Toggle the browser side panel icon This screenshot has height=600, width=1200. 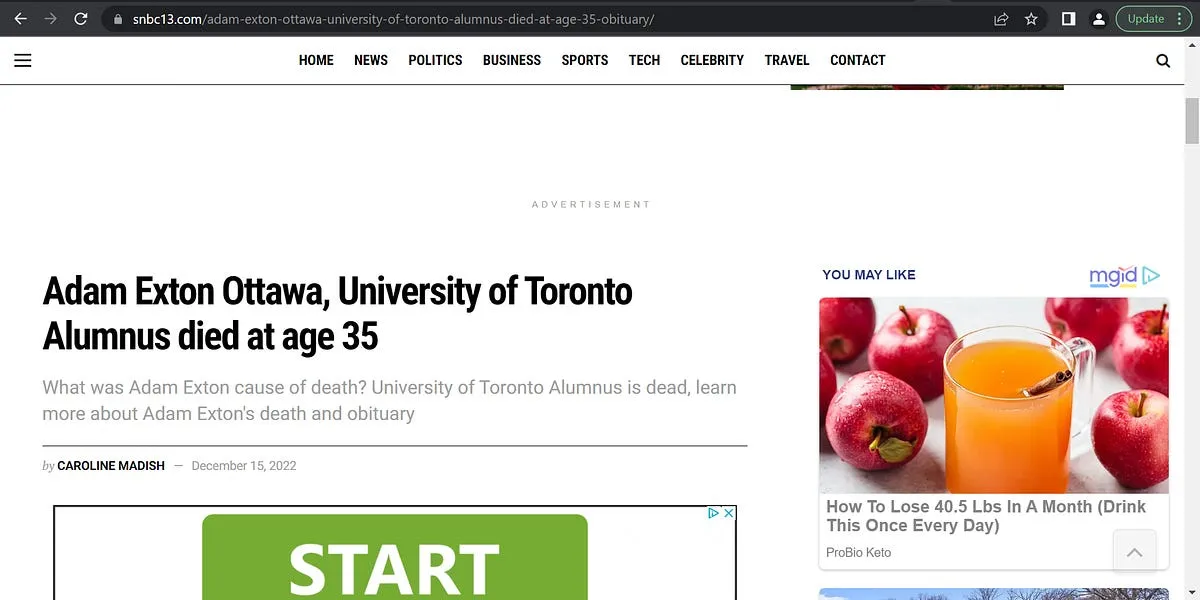click(x=1068, y=19)
